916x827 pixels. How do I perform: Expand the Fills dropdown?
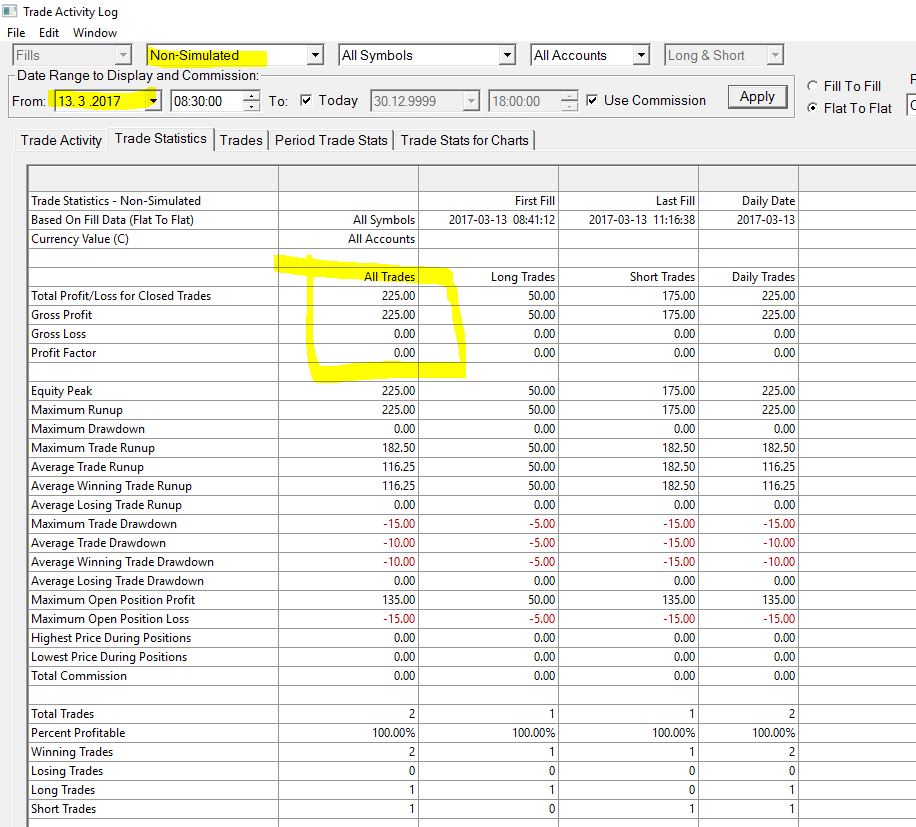click(123, 55)
